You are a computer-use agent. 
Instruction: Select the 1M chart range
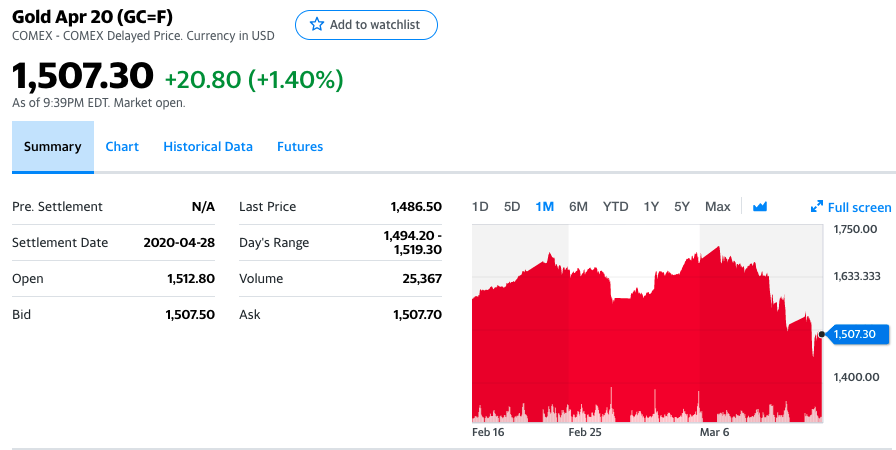[x=545, y=207]
